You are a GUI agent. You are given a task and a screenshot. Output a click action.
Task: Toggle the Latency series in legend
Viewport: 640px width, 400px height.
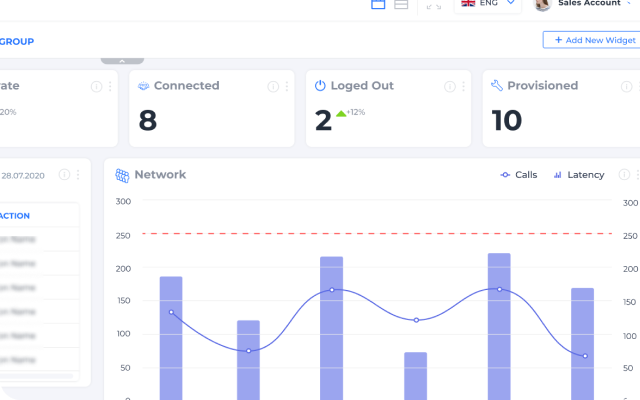tap(578, 175)
